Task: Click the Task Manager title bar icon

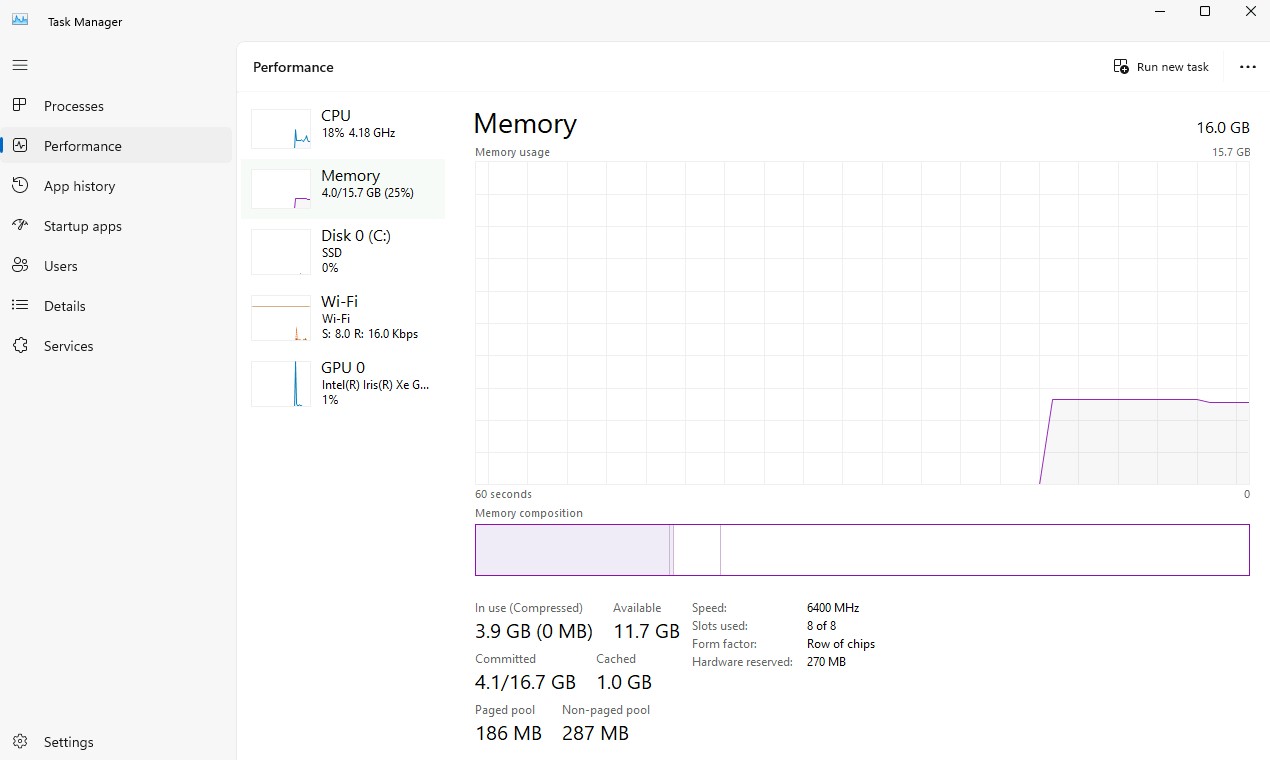Action: click(x=20, y=20)
